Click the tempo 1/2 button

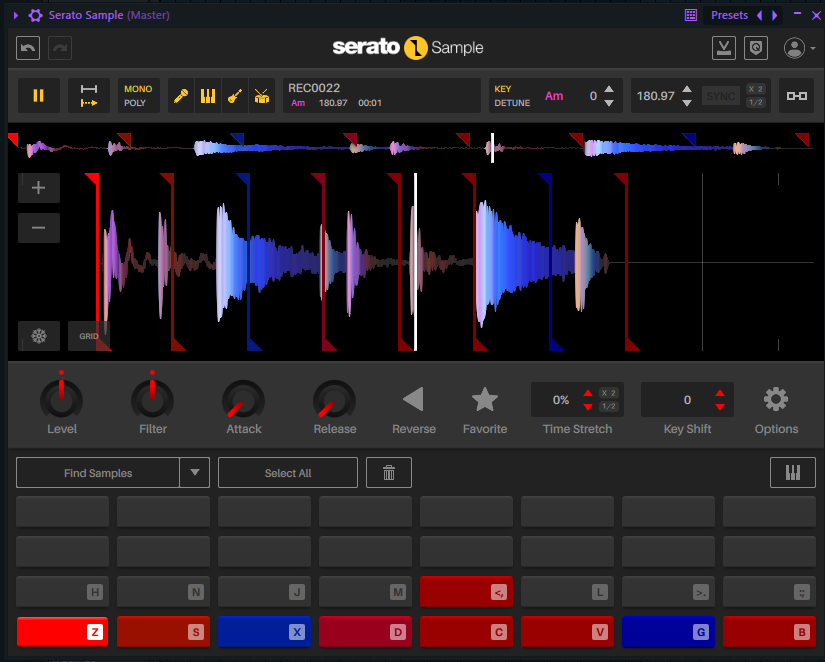tap(756, 103)
